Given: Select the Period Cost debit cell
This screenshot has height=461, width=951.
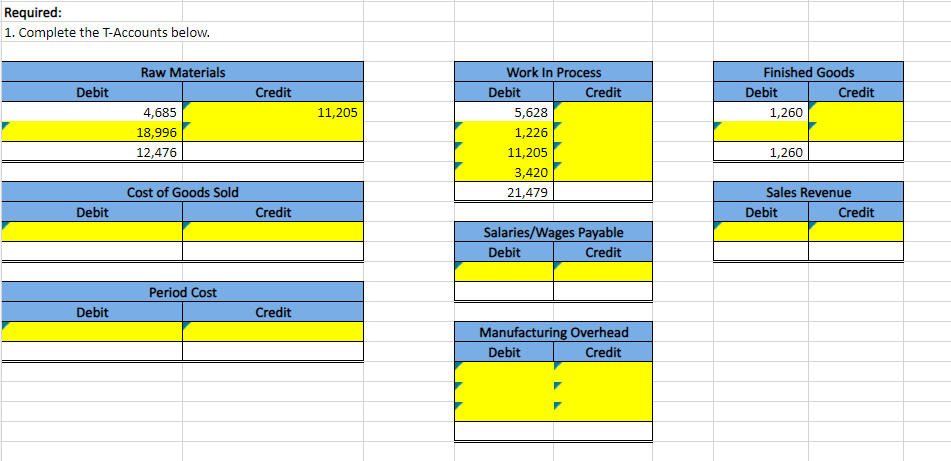Looking at the screenshot, I should click(x=91, y=331).
